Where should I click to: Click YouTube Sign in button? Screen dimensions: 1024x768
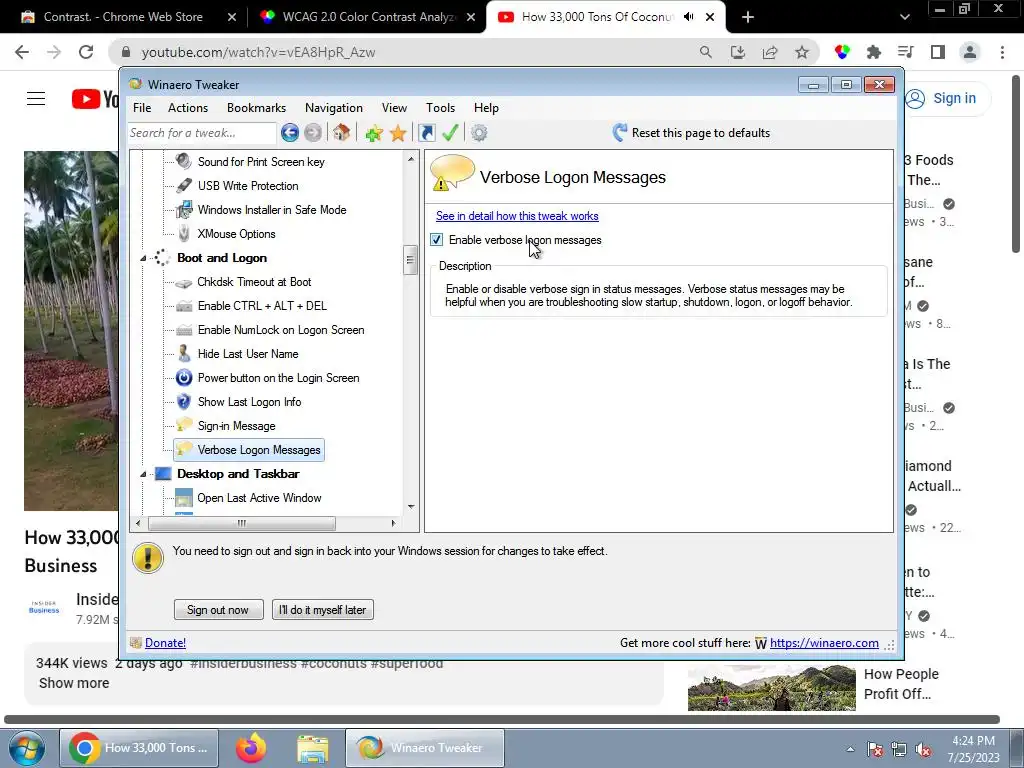(947, 99)
